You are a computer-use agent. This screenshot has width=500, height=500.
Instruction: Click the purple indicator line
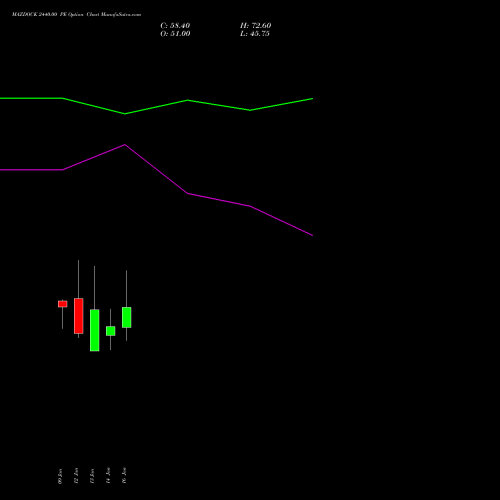pos(156,190)
